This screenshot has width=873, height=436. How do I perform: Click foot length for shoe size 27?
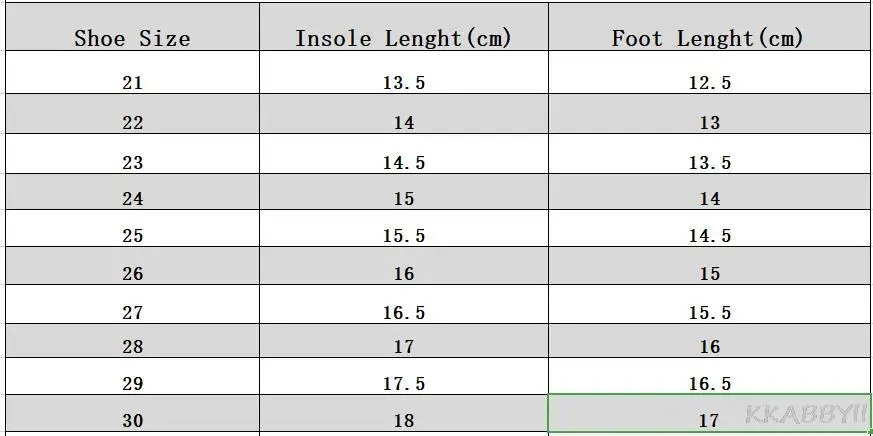709,313
